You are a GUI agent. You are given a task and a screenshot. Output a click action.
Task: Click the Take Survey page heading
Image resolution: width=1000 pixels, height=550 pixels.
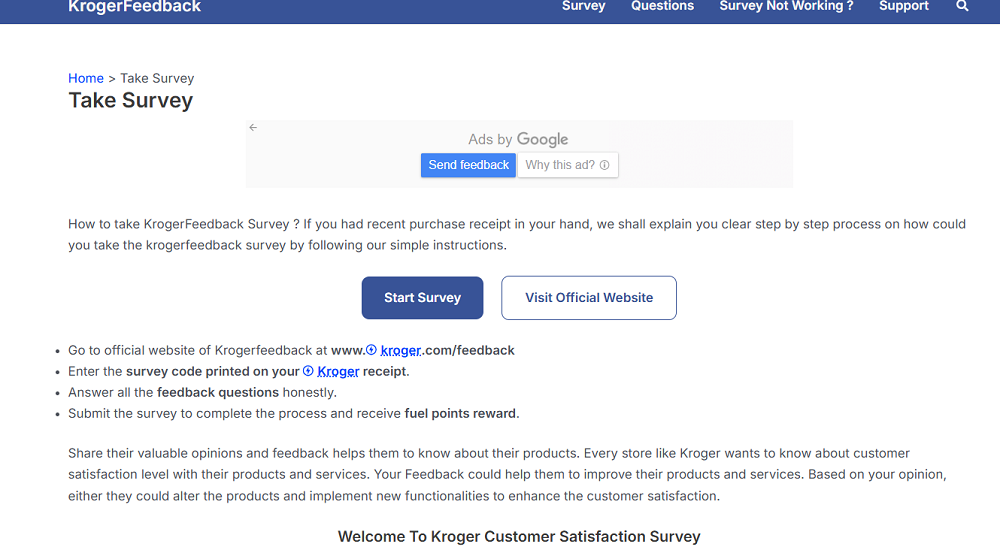(x=131, y=100)
